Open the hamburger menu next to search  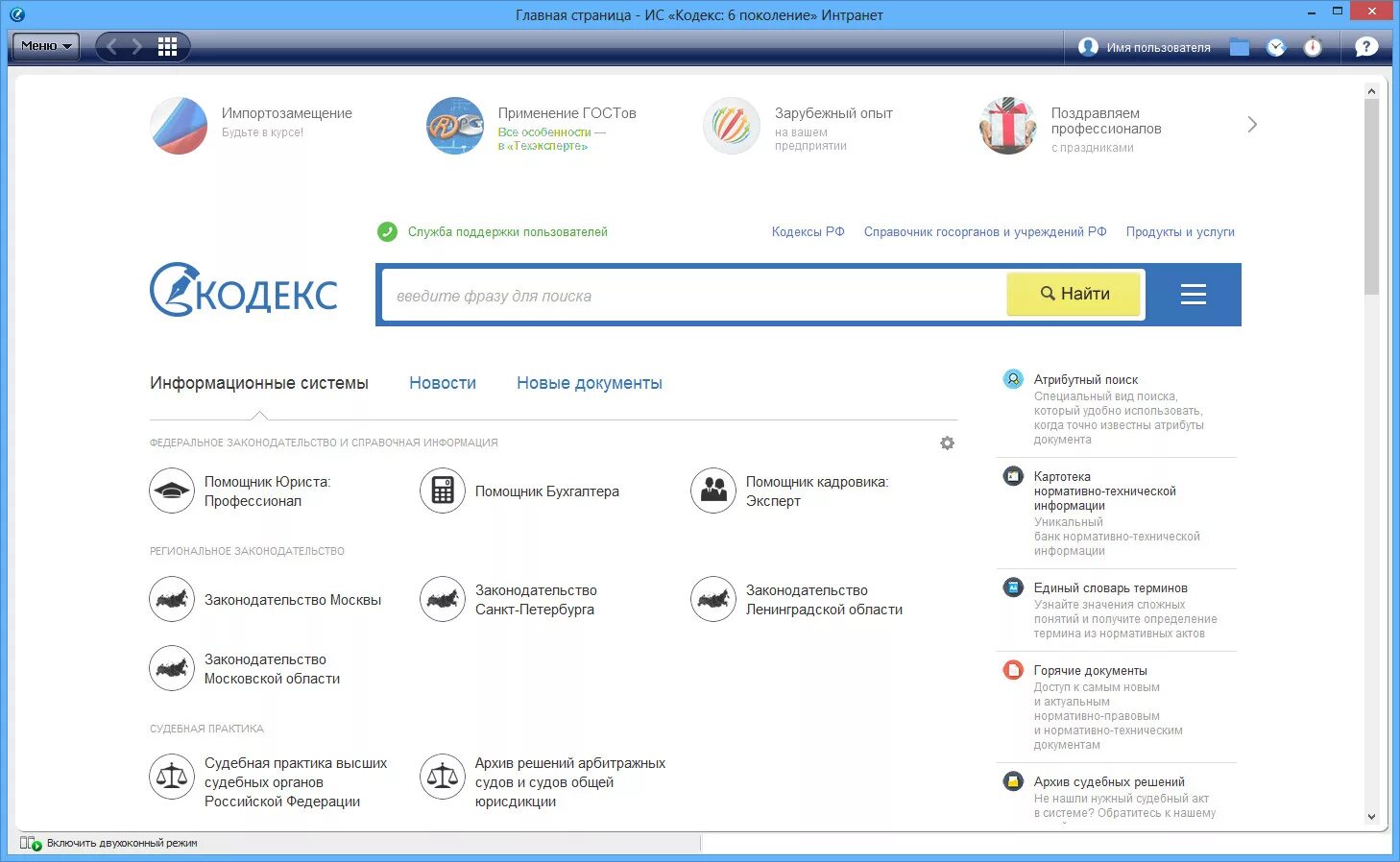[x=1194, y=295]
